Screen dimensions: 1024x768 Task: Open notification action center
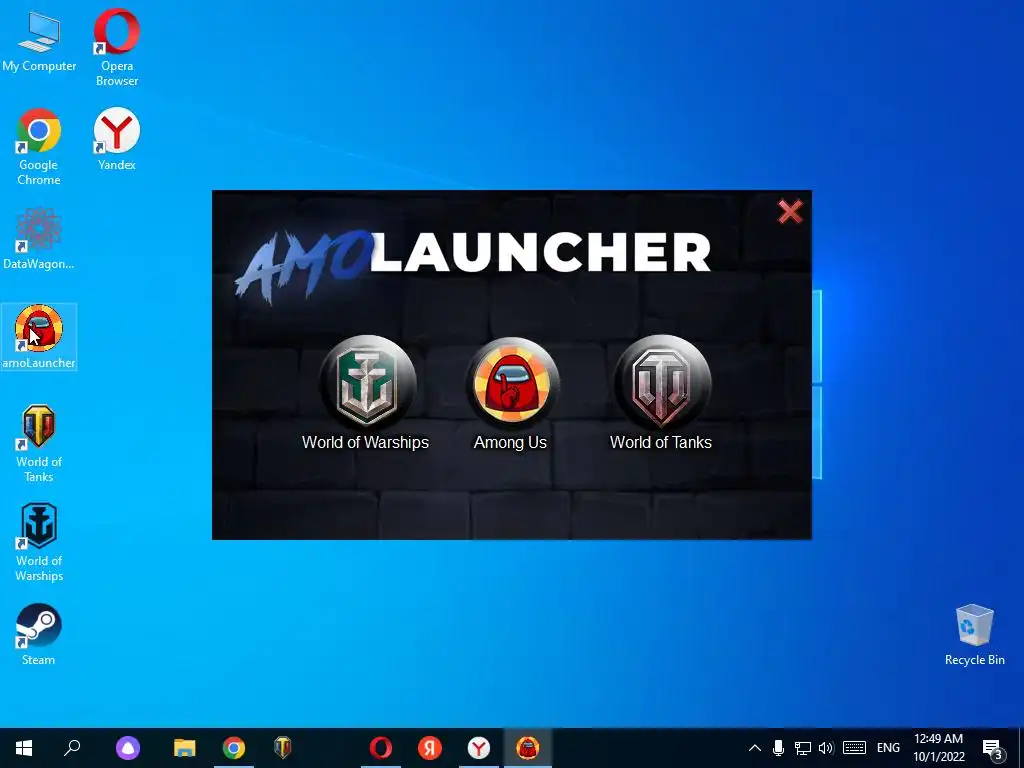coord(993,749)
